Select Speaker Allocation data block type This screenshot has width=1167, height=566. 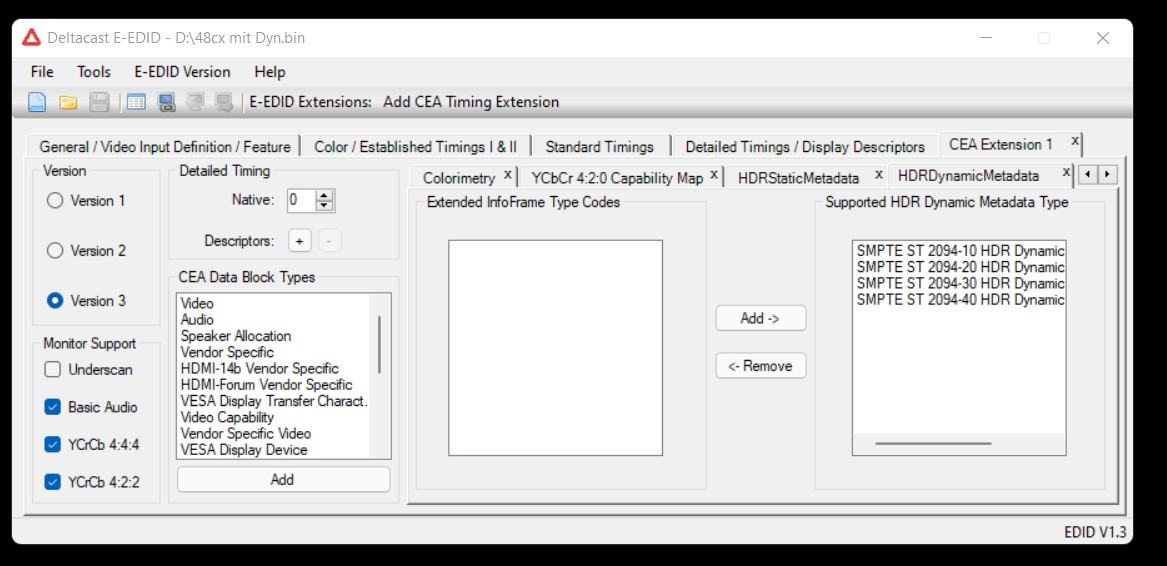236,336
